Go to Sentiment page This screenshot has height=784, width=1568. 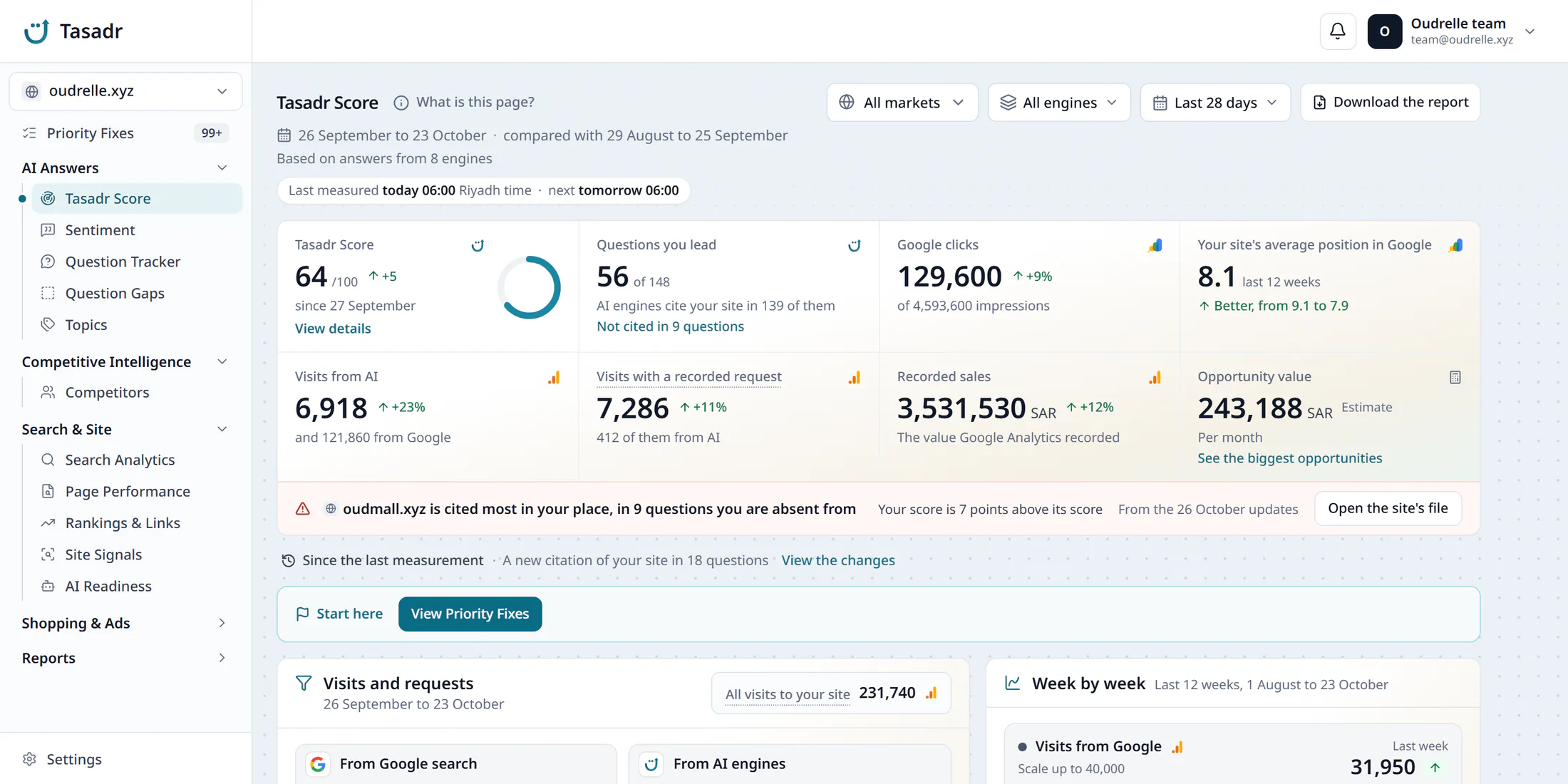click(137, 230)
